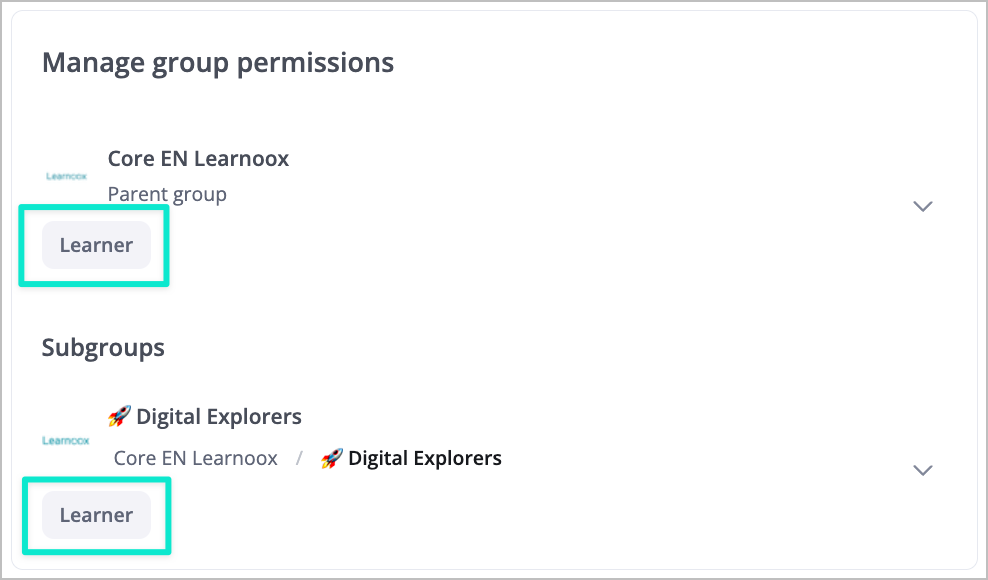Click the teal highlight border around the subgroup Learner badge

pos(169,515)
